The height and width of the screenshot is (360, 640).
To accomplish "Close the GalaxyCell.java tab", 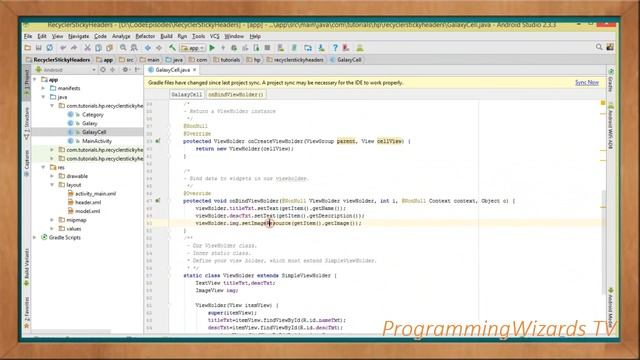I will [195, 70].
